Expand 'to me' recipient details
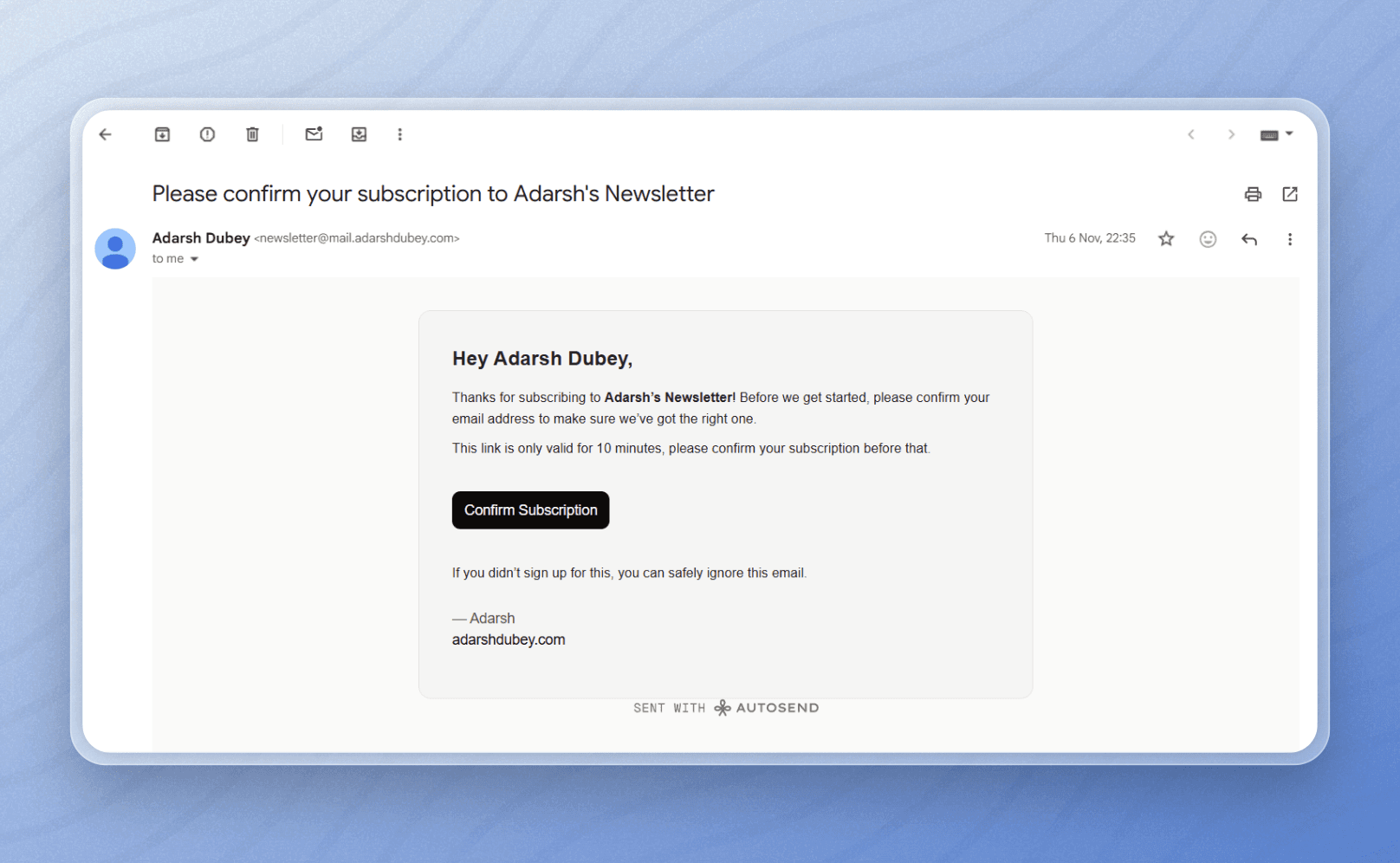This screenshot has width=1400, height=863. point(194,259)
